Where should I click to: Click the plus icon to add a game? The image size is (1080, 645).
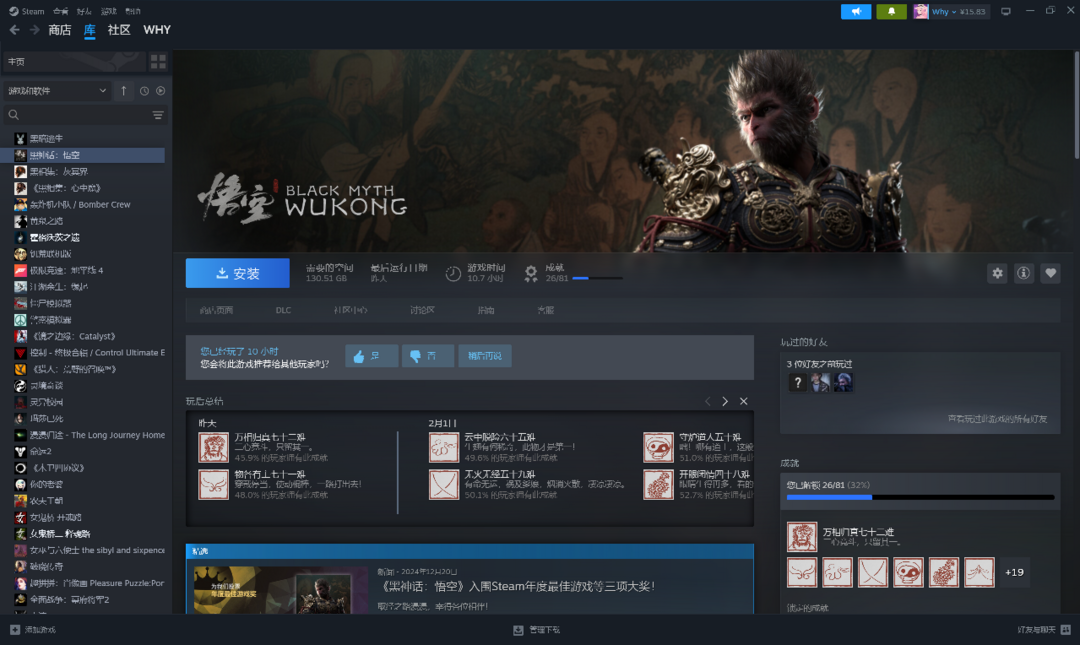(x=15, y=630)
